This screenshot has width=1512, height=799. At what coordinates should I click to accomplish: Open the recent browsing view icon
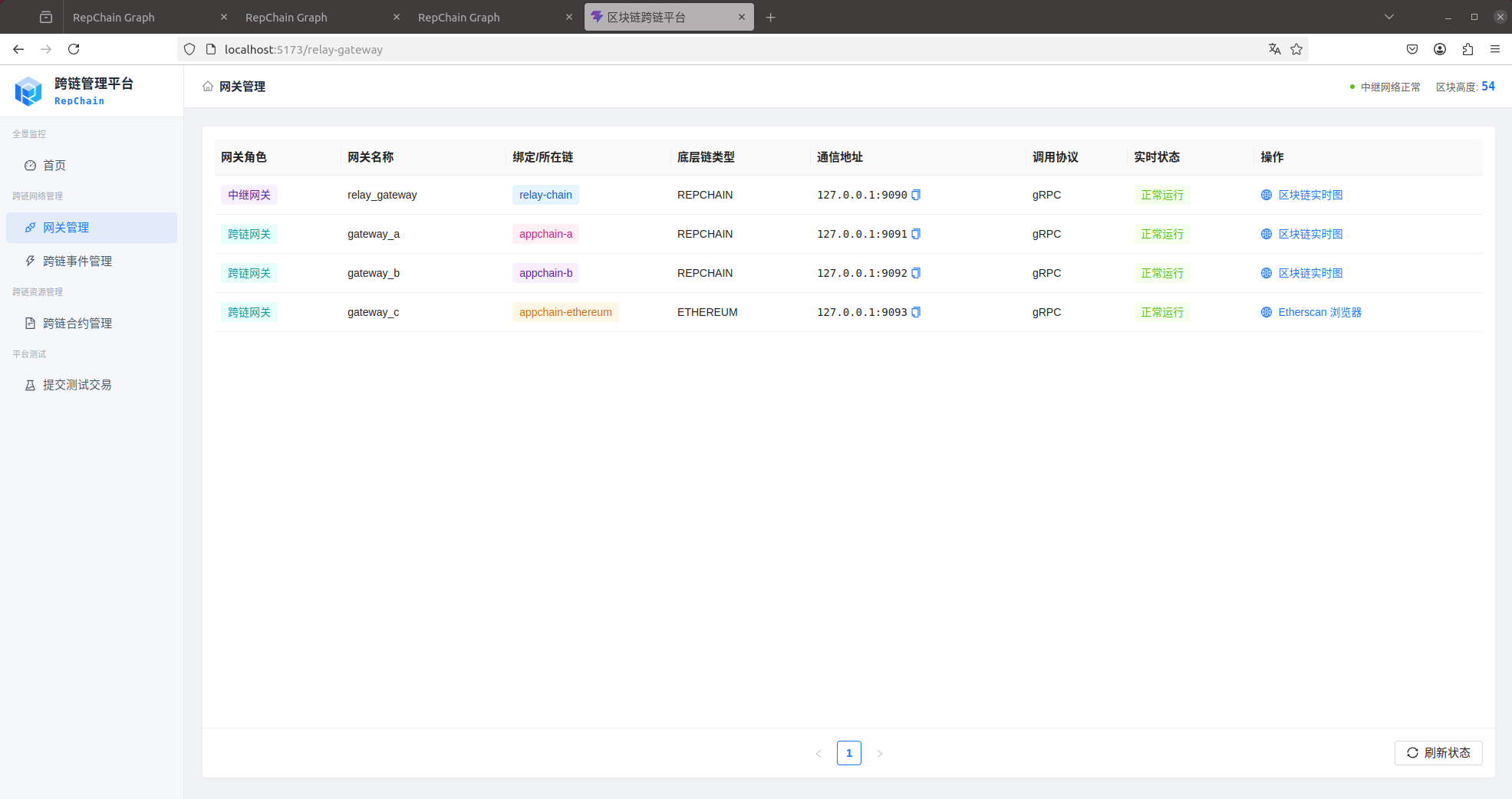pyautogui.click(x=46, y=17)
